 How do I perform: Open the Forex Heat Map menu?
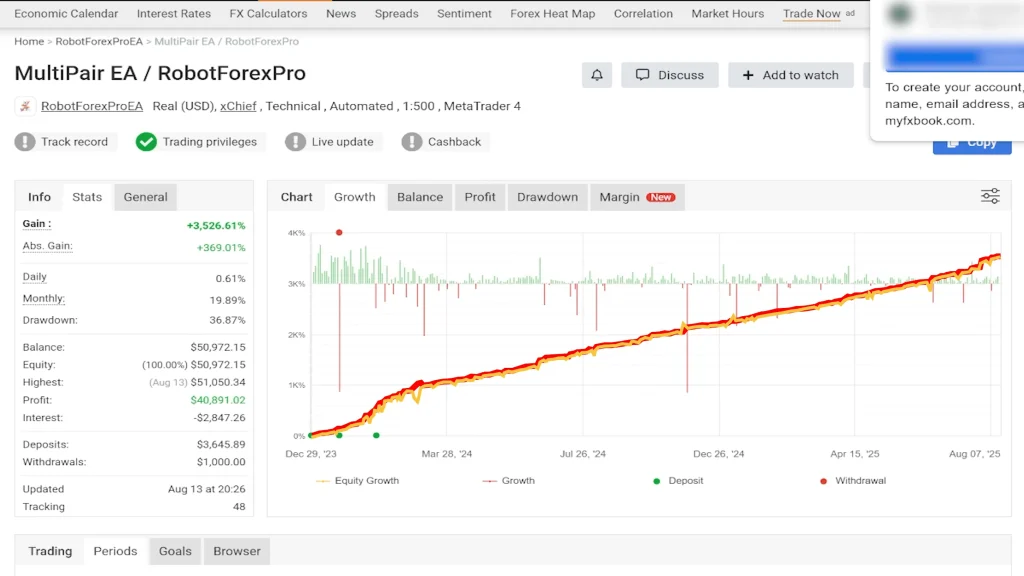coord(552,14)
